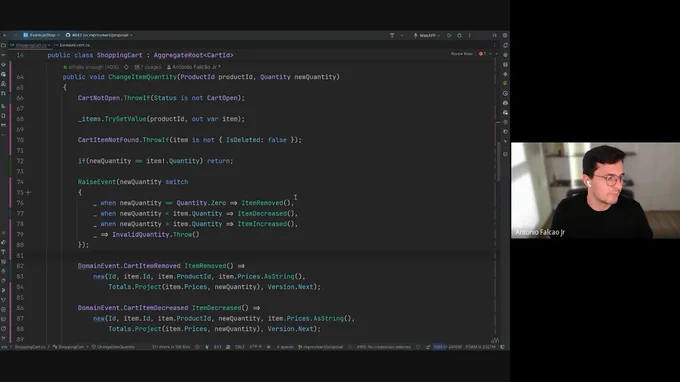
Task: Open the coverage shield tool window icon
Action: pyautogui.click(x=505, y=154)
